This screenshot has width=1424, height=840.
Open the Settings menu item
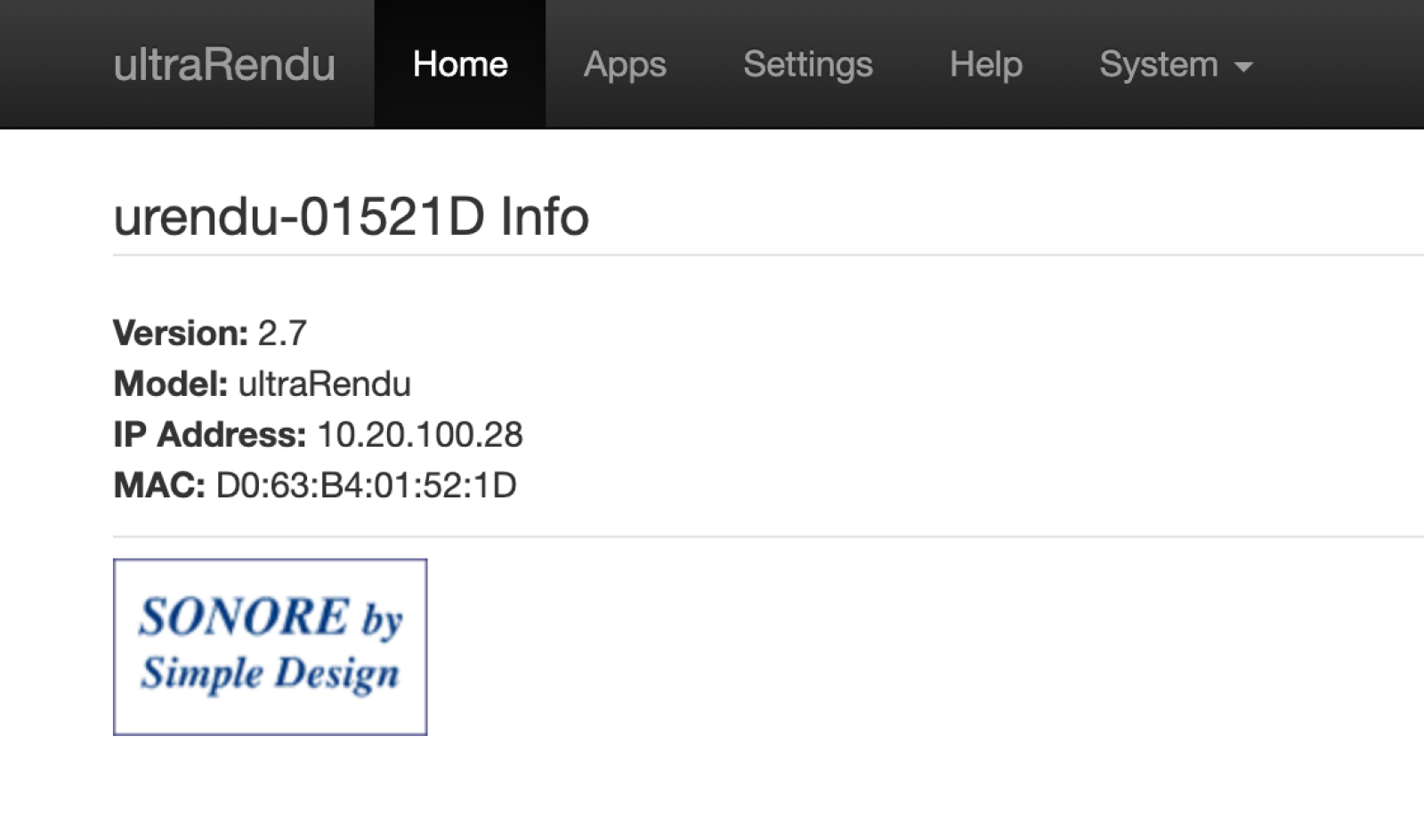coord(808,64)
